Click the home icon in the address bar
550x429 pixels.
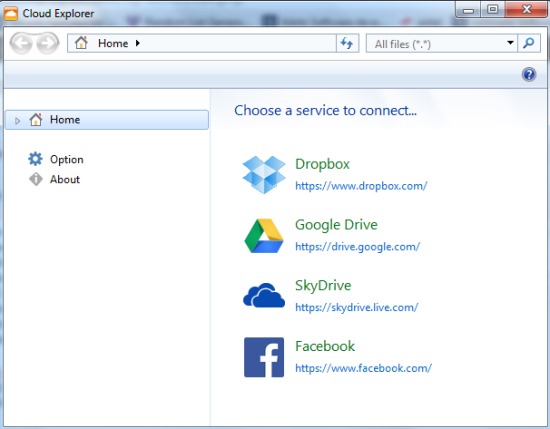point(81,43)
